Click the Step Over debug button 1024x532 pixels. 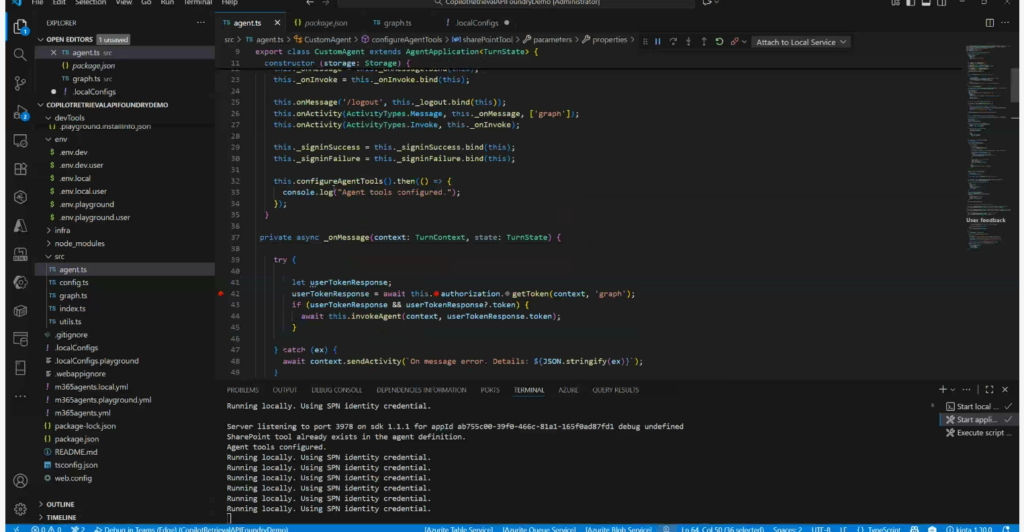click(x=673, y=42)
